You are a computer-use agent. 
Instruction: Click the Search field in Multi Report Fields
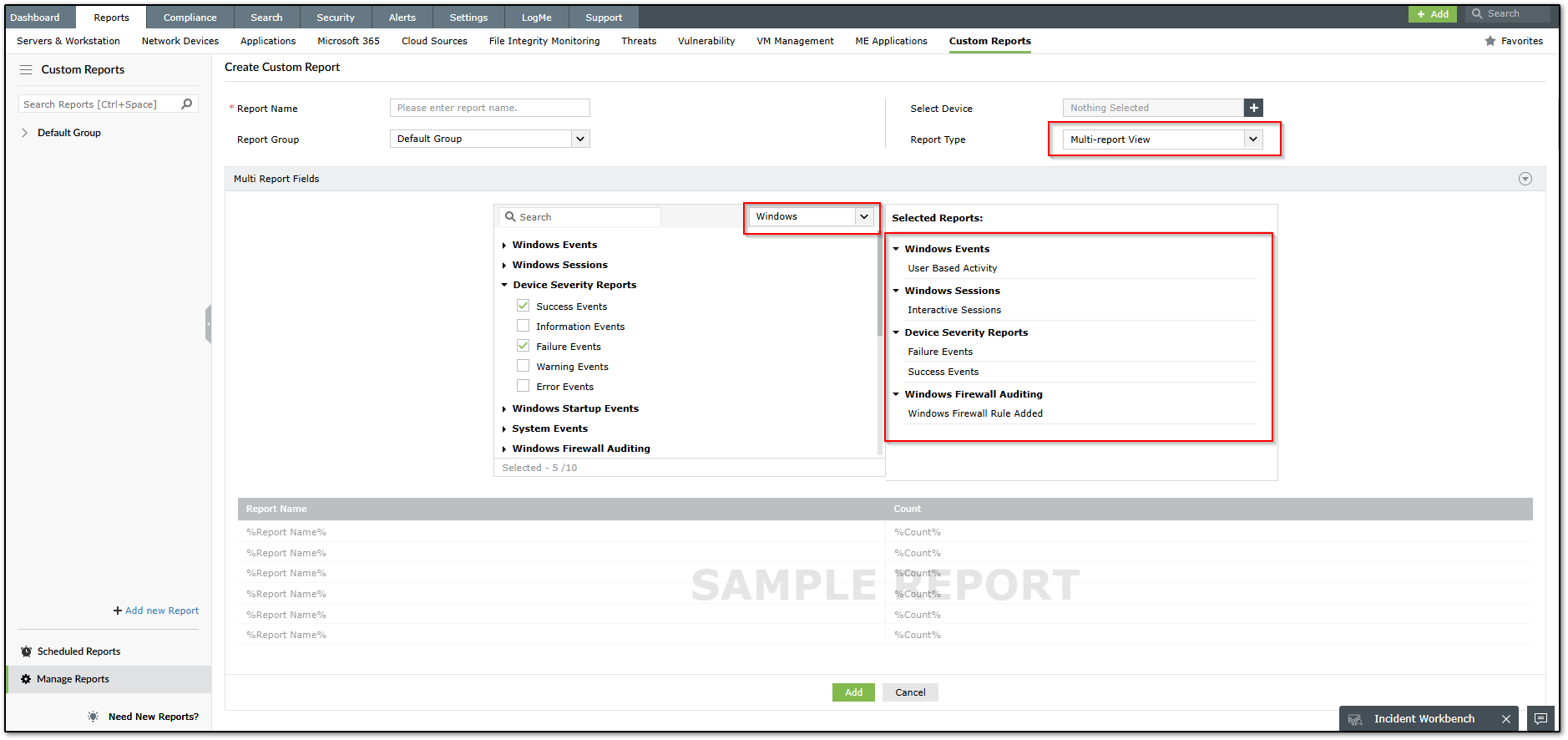(580, 217)
